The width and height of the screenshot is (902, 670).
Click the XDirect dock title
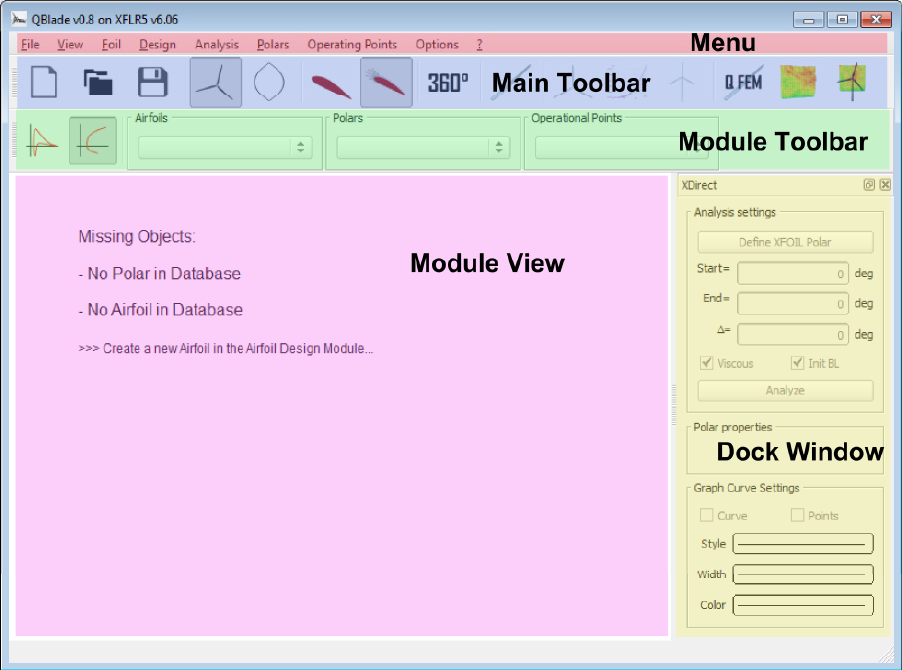point(699,185)
